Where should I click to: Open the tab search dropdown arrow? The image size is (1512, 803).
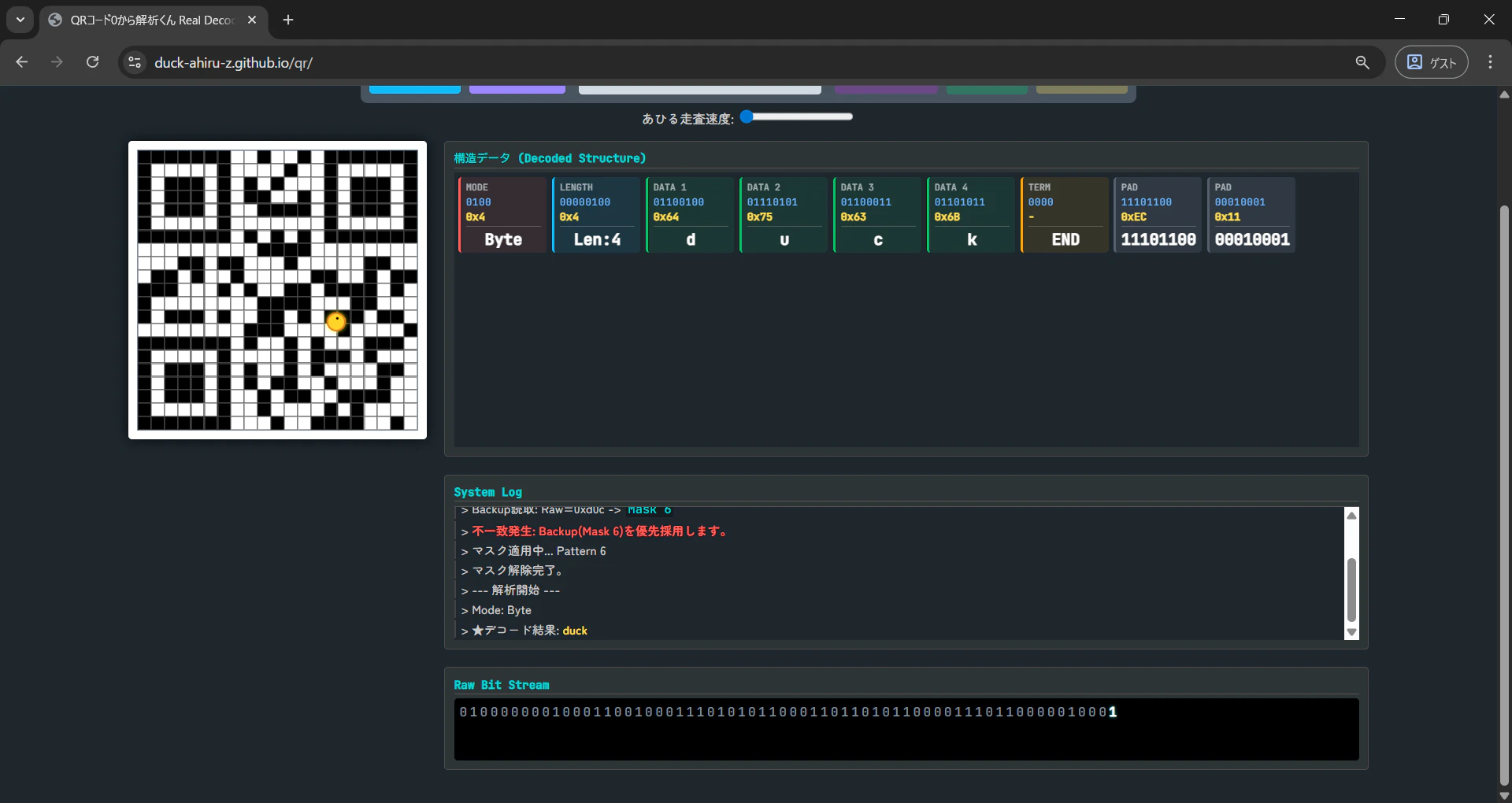pos(20,20)
